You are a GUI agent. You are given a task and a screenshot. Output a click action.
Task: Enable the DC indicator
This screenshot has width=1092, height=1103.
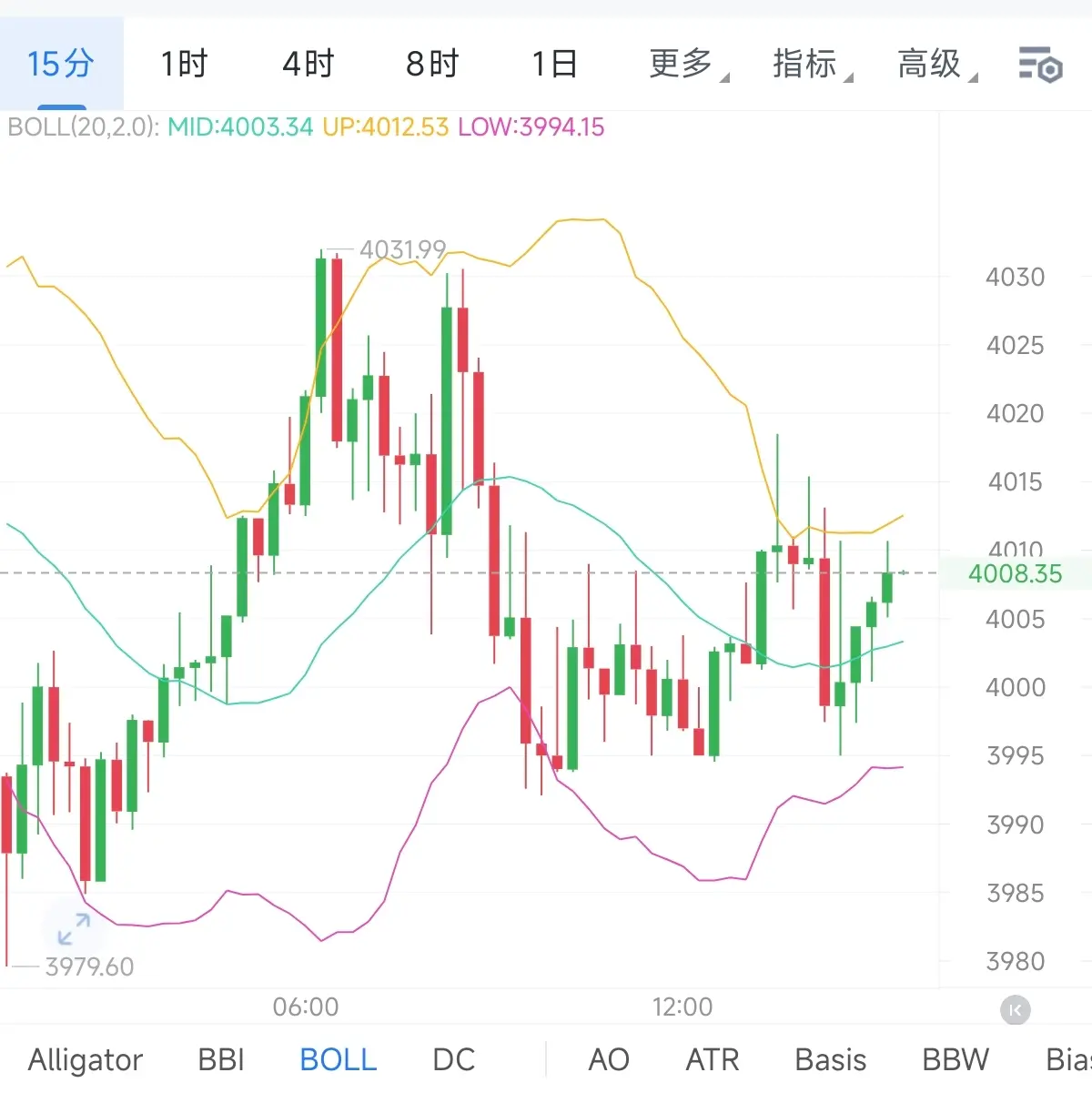point(453,1059)
